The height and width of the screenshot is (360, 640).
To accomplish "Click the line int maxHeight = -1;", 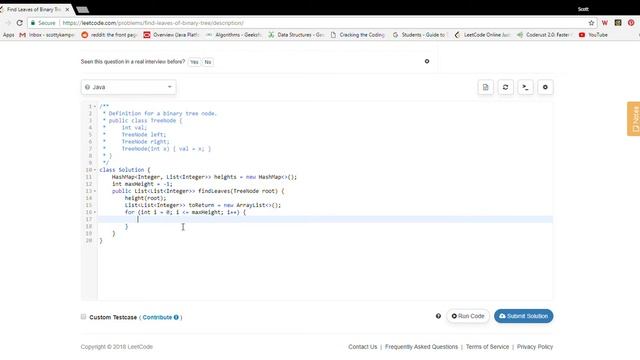I will pyautogui.click(x=142, y=184).
